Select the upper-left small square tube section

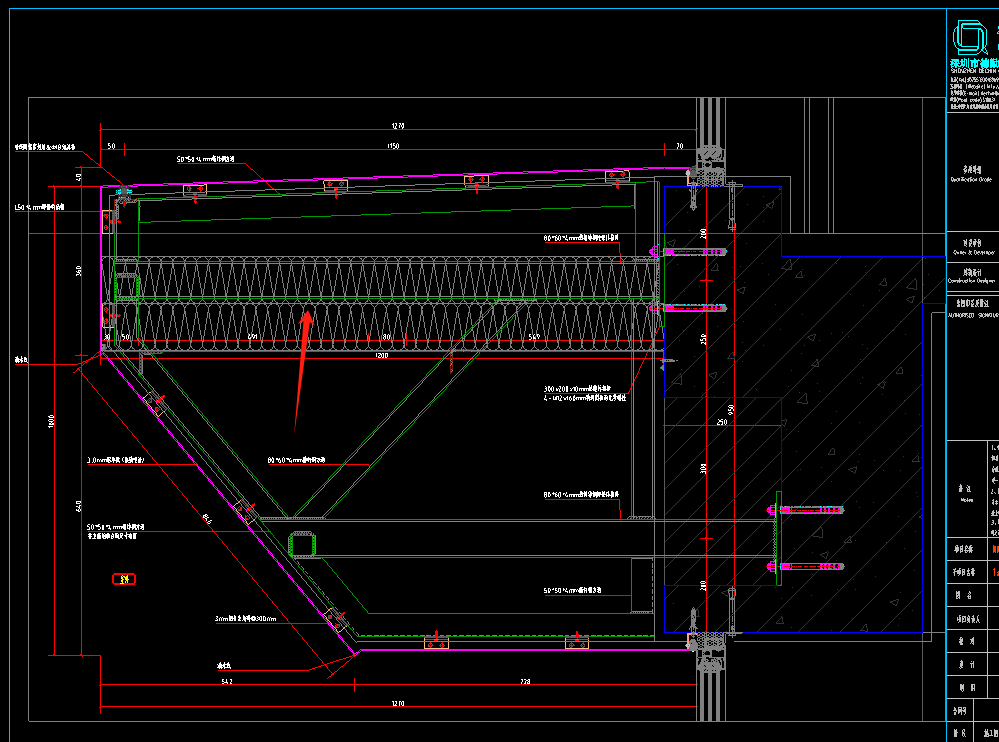pyautogui.click(x=127, y=287)
